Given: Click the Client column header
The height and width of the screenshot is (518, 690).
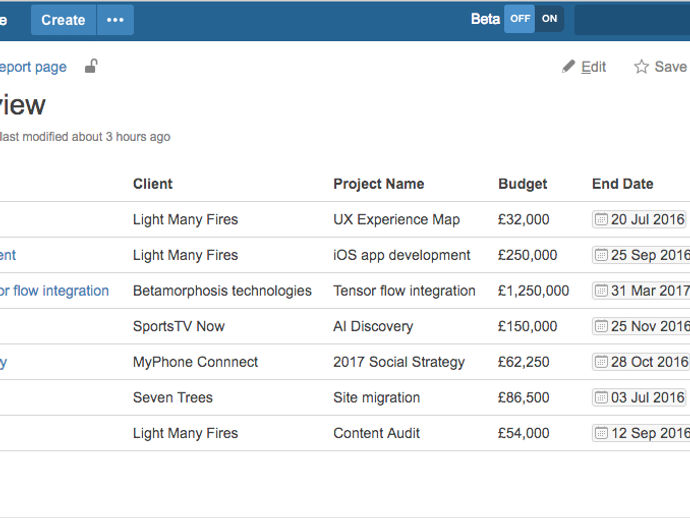Looking at the screenshot, I should pos(153,184).
